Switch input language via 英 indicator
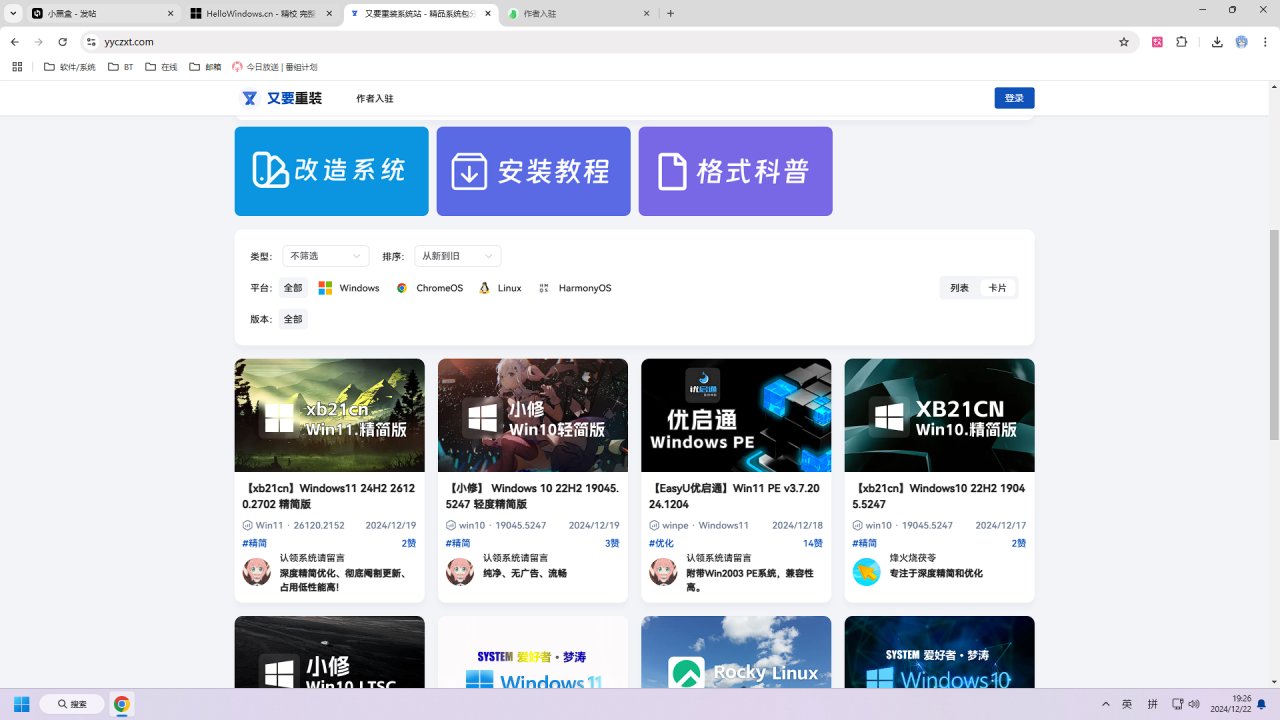The image size is (1280, 720). point(1127,704)
